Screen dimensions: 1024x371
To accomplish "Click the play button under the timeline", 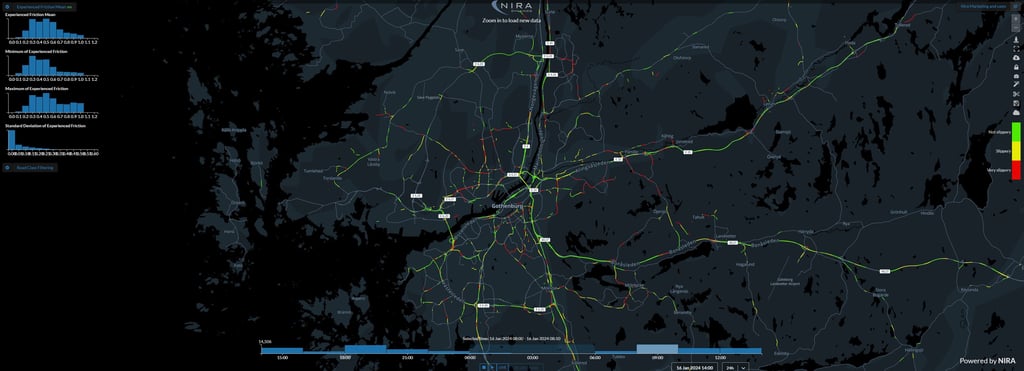I will click(x=492, y=367).
